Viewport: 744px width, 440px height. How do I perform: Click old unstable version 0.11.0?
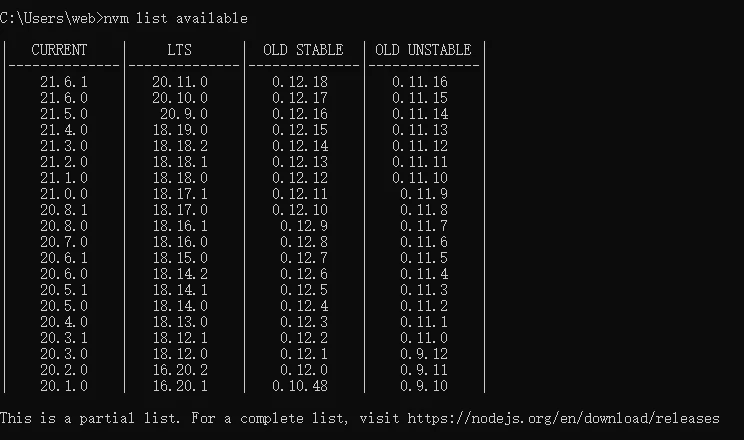coord(424,338)
